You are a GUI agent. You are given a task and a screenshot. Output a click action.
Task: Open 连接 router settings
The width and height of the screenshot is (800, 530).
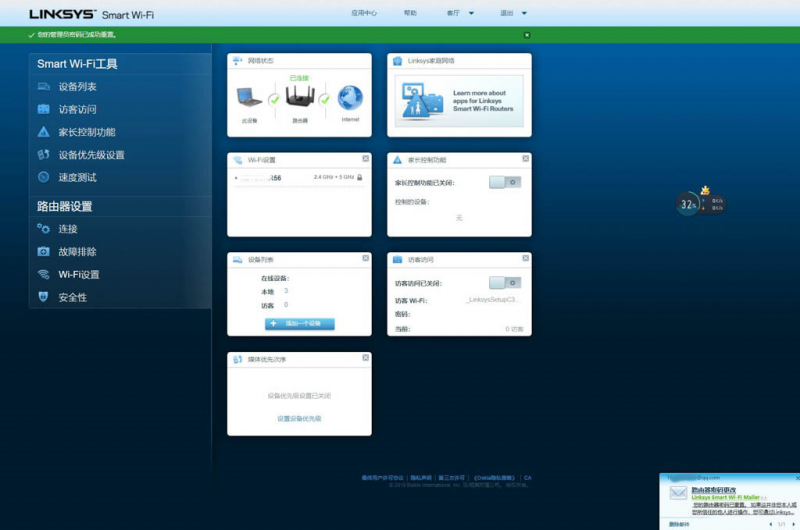[x=67, y=229]
